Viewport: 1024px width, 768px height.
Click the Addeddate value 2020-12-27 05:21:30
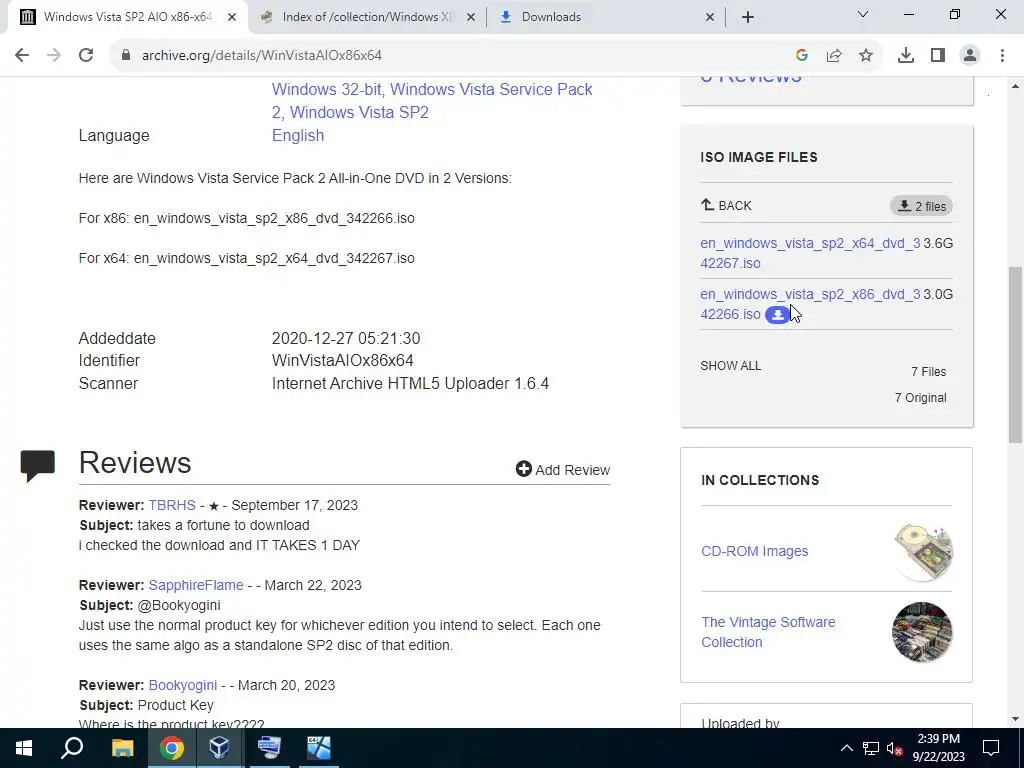click(346, 338)
